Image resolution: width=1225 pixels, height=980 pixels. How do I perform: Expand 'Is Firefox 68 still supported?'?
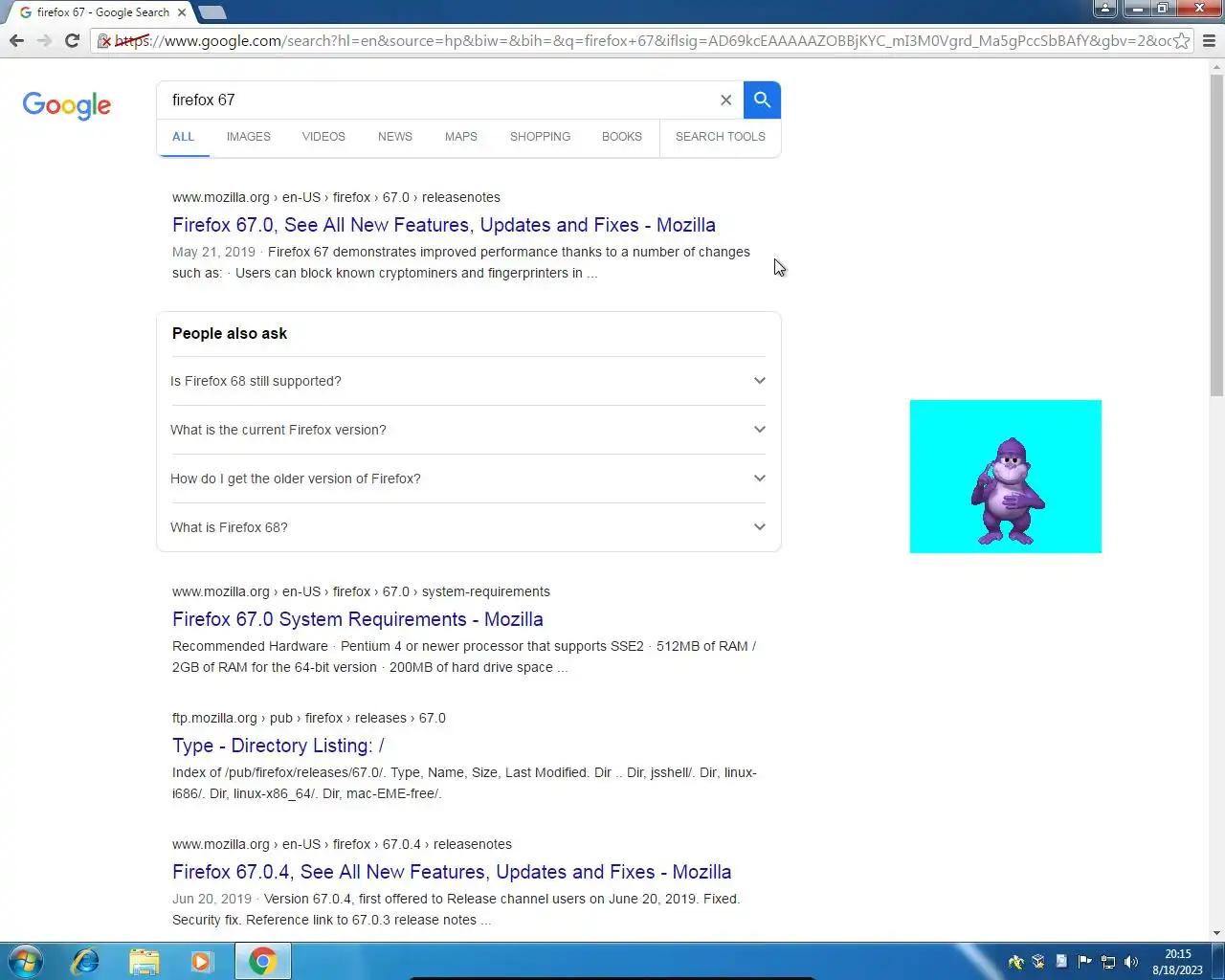pyautogui.click(x=469, y=381)
